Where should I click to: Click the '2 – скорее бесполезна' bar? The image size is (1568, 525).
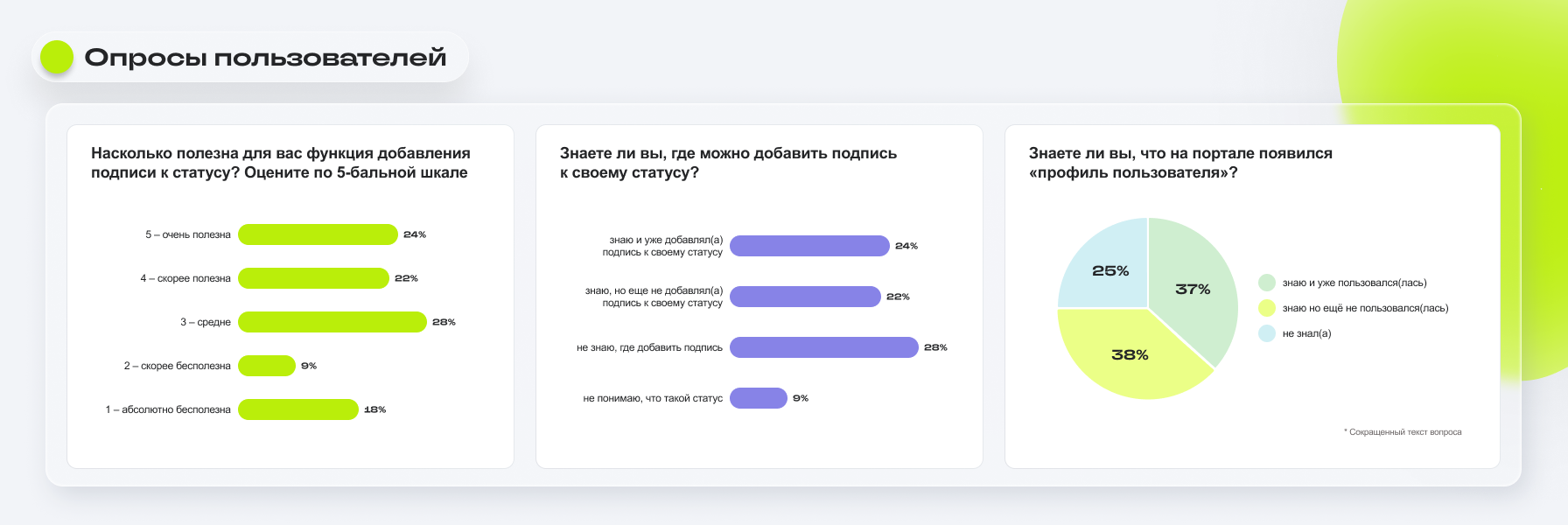[267, 366]
